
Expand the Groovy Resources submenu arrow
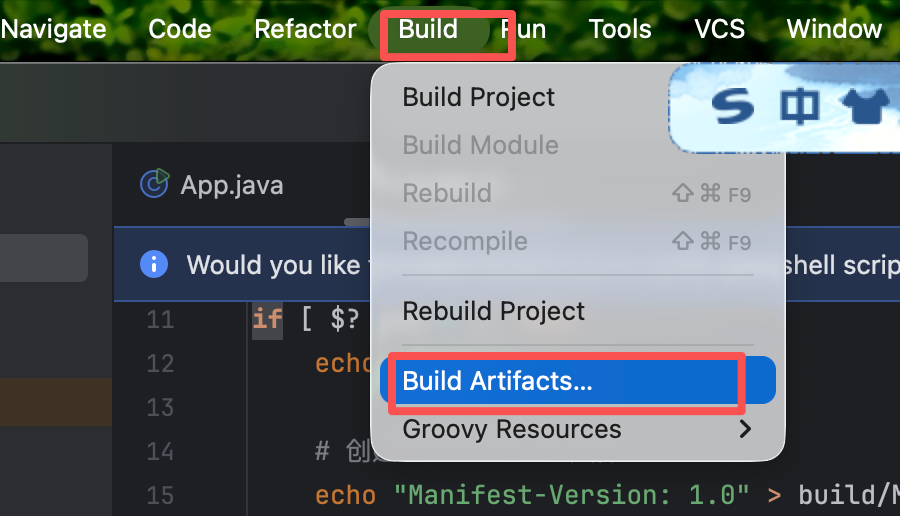(744, 430)
